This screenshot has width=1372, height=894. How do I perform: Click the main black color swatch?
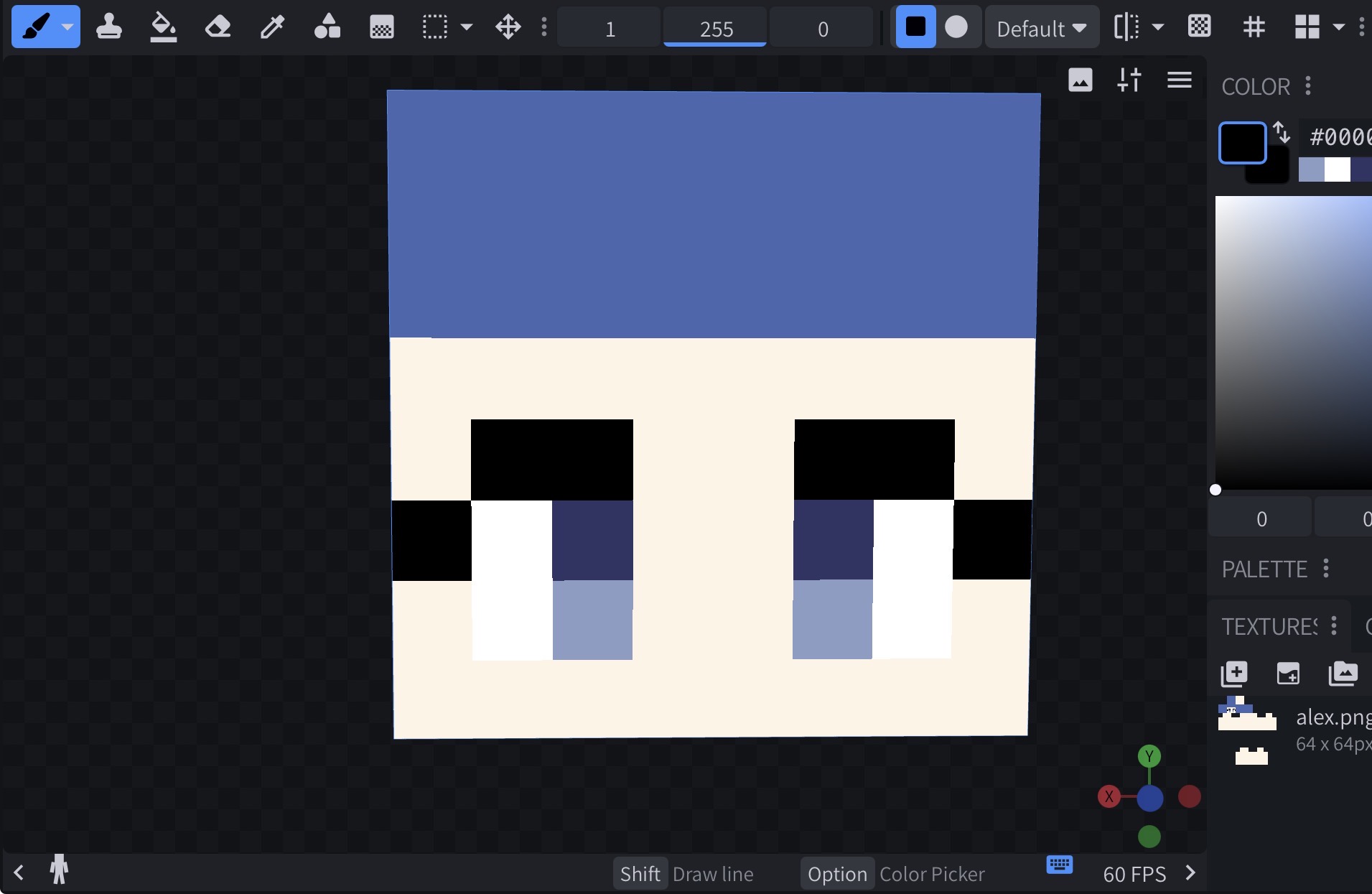tap(1242, 143)
